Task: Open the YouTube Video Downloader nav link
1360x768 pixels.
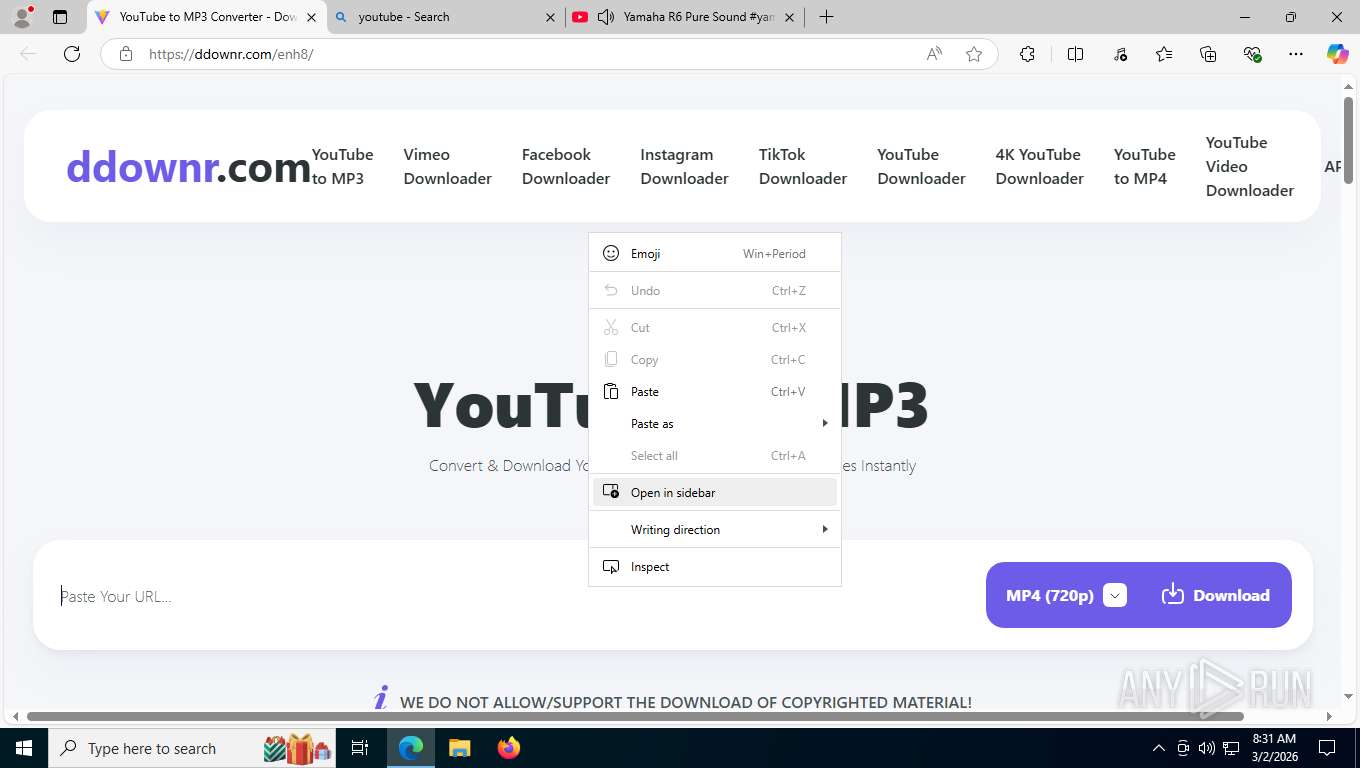Action: (x=1250, y=166)
